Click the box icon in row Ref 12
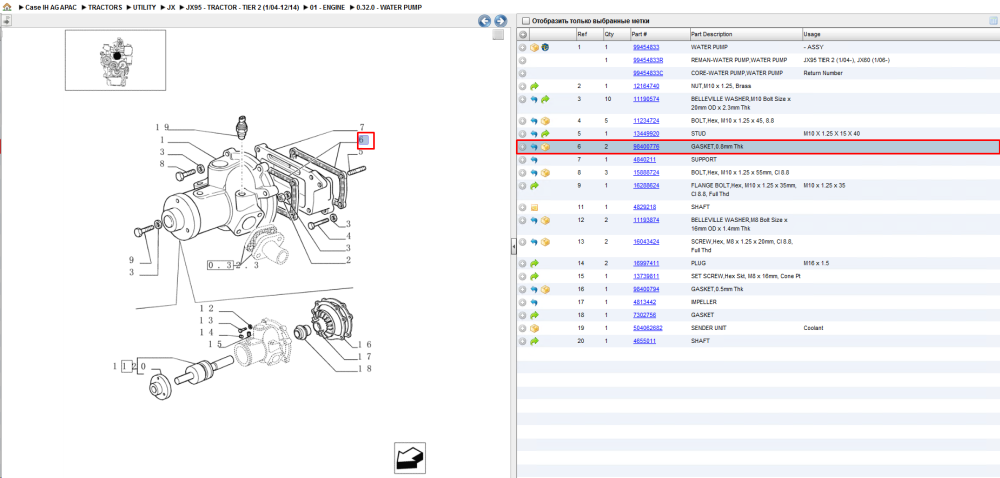Screen dimensions: 1000x478 coord(545,221)
